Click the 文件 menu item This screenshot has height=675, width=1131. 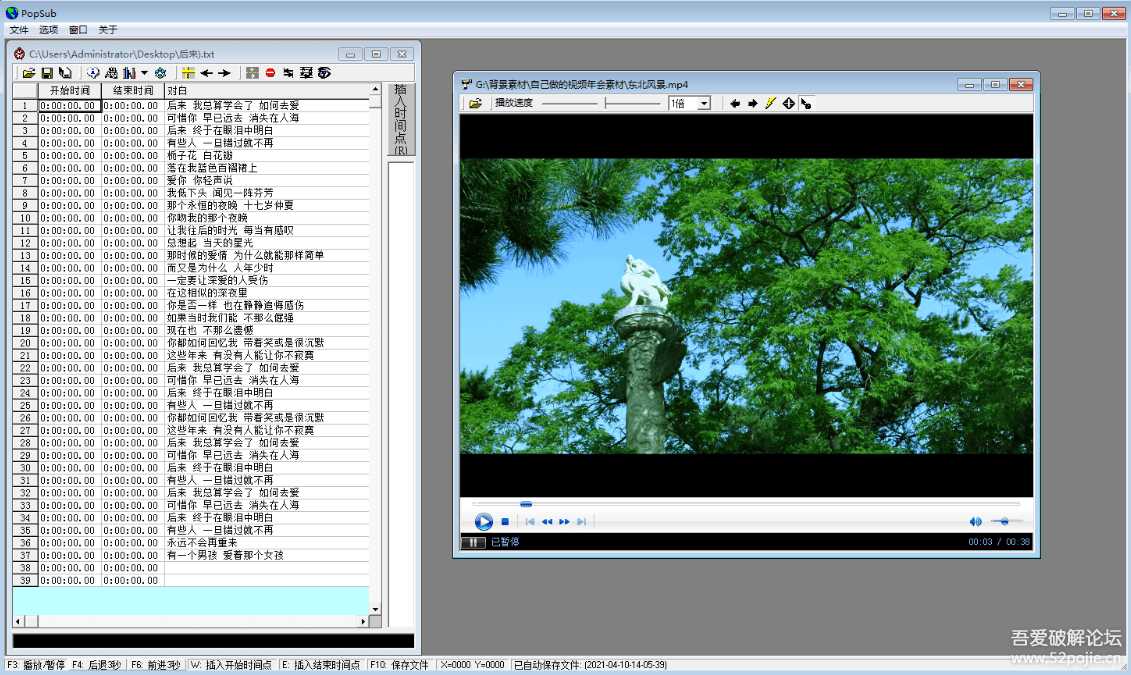pyautogui.click(x=19, y=29)
